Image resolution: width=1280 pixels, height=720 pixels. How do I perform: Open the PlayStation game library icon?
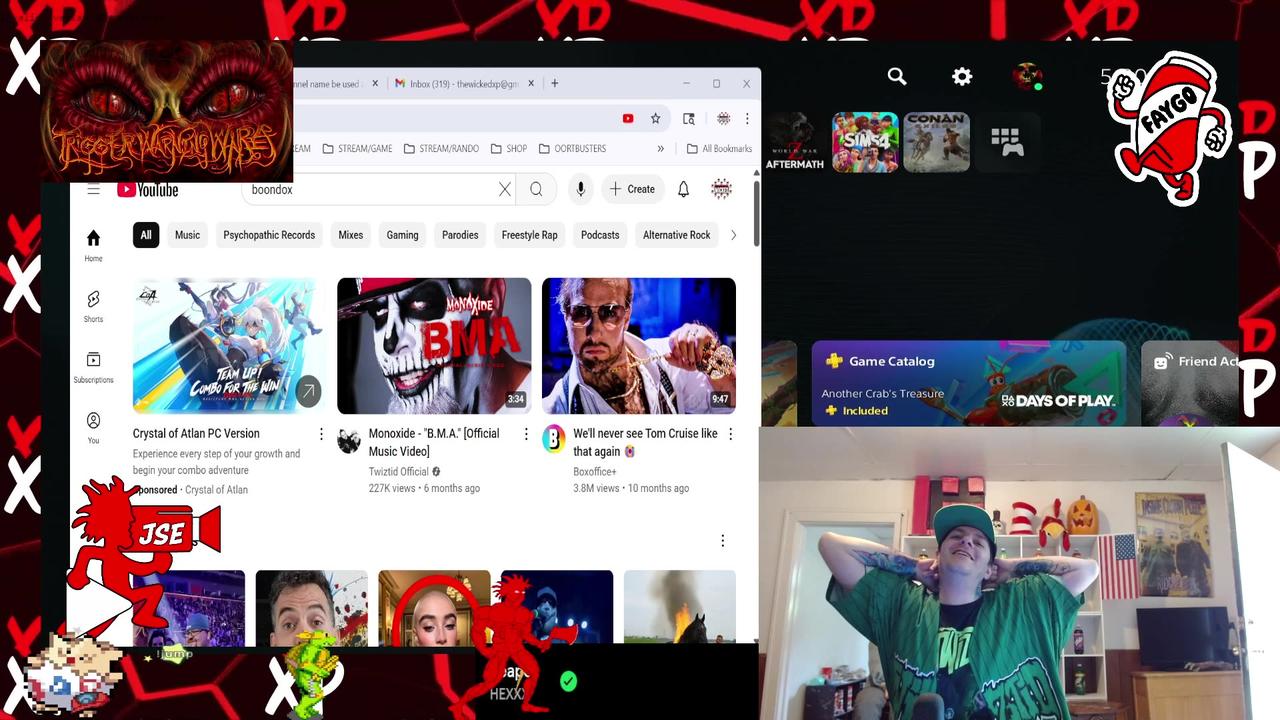click(1007, 142)
